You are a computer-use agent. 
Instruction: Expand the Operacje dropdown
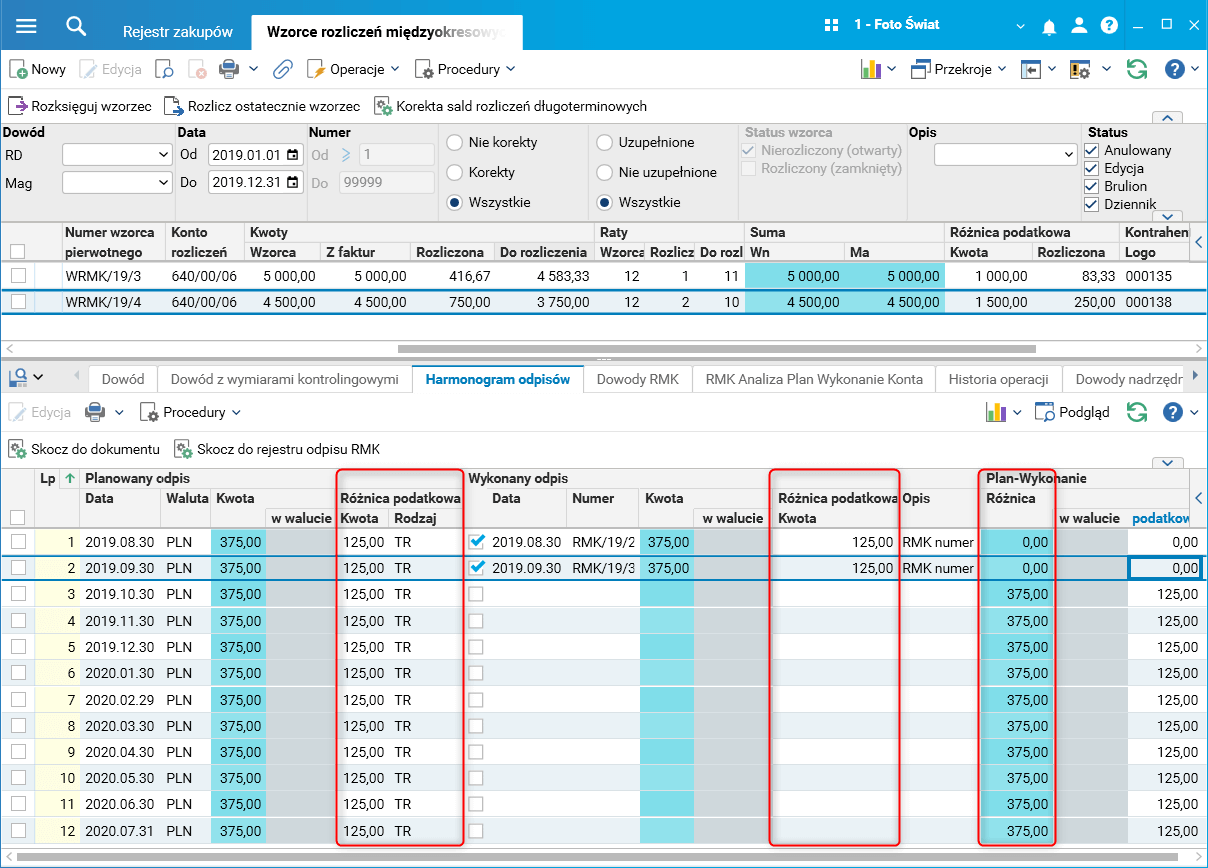tap(353, 69)
